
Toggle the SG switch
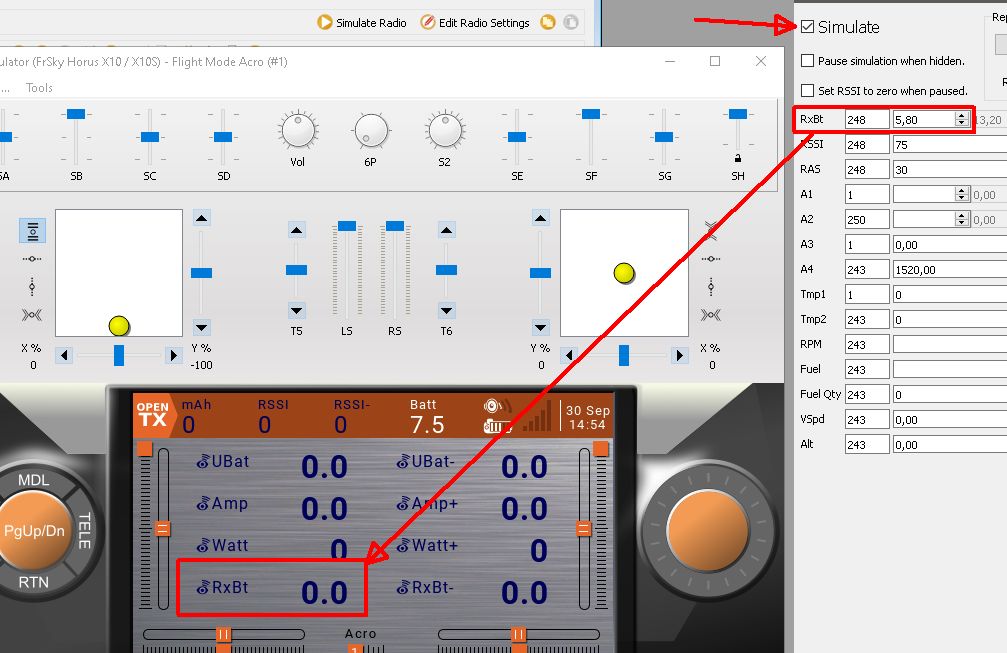click(x=664, y=137)
